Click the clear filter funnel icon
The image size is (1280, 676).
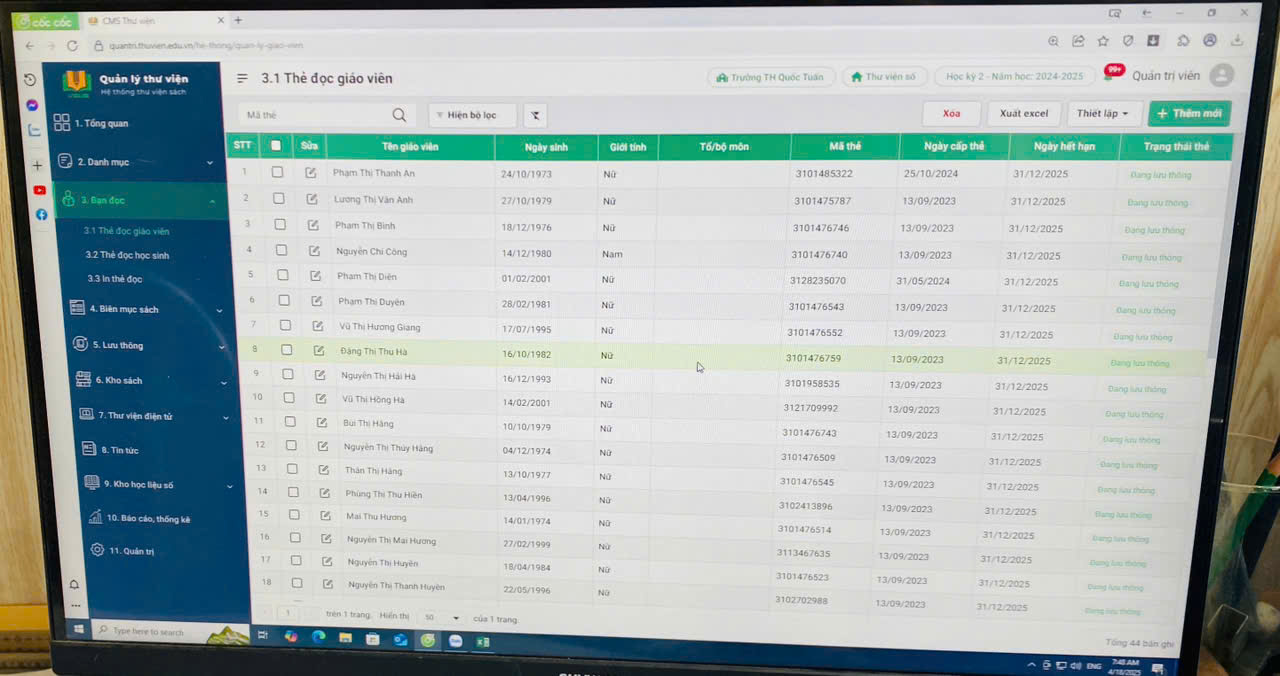click(x=535, y=116)
